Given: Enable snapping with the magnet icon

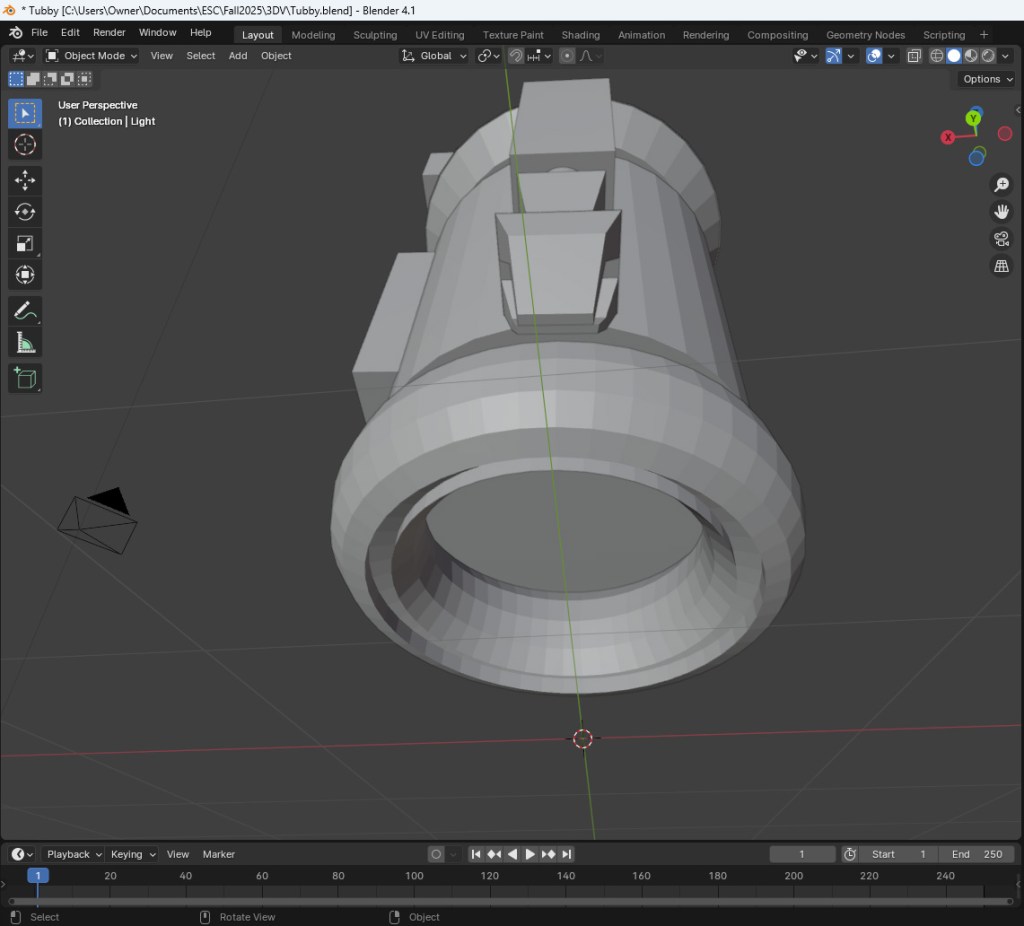Looking at the screenshot, I should tap(516, 56).
